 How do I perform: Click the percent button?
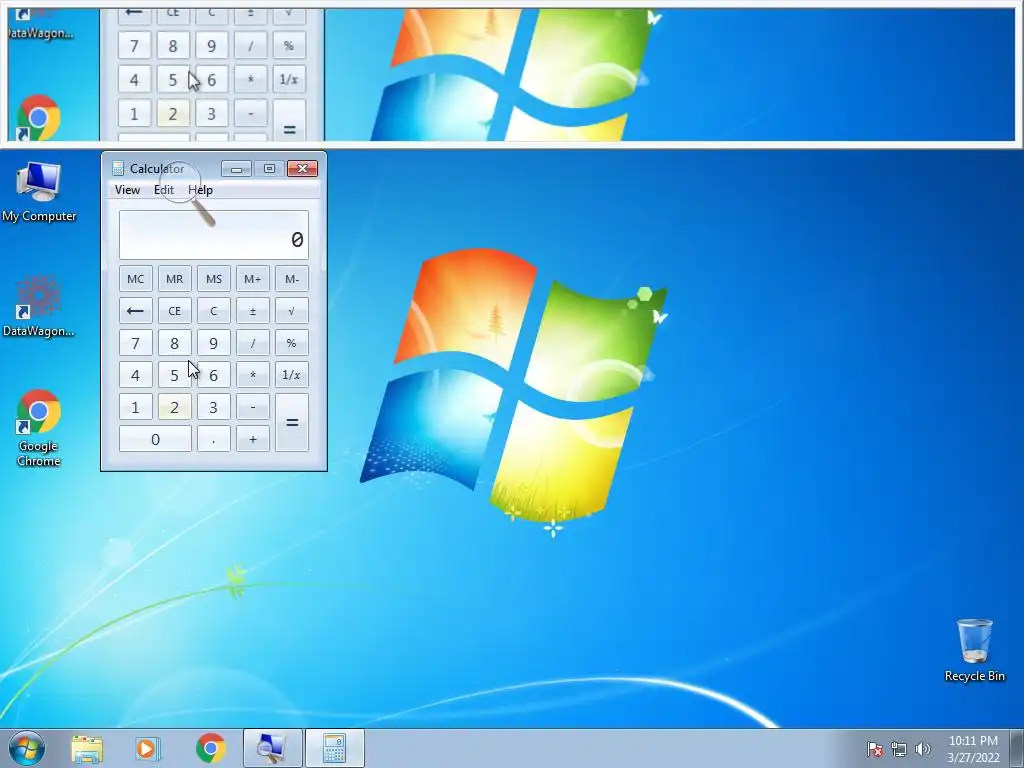pos(292,343)
